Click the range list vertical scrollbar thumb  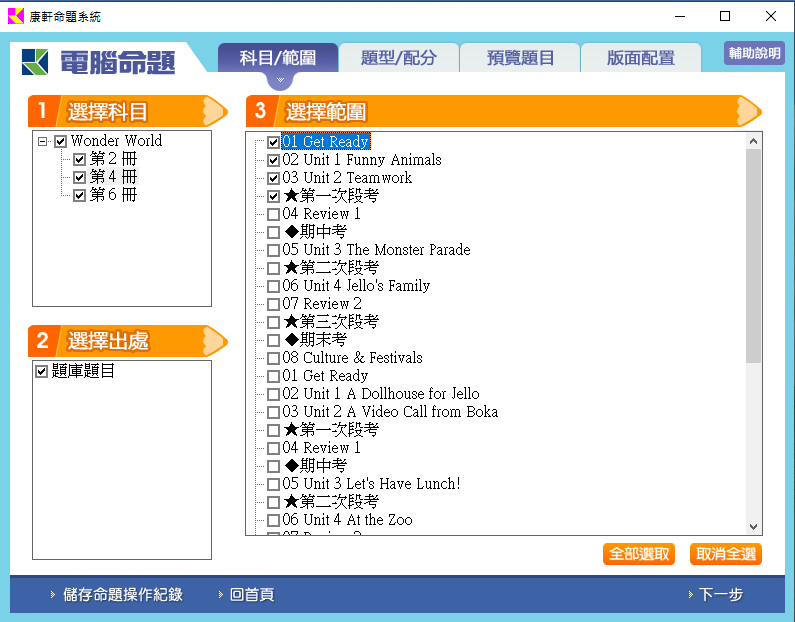[754, 255]
